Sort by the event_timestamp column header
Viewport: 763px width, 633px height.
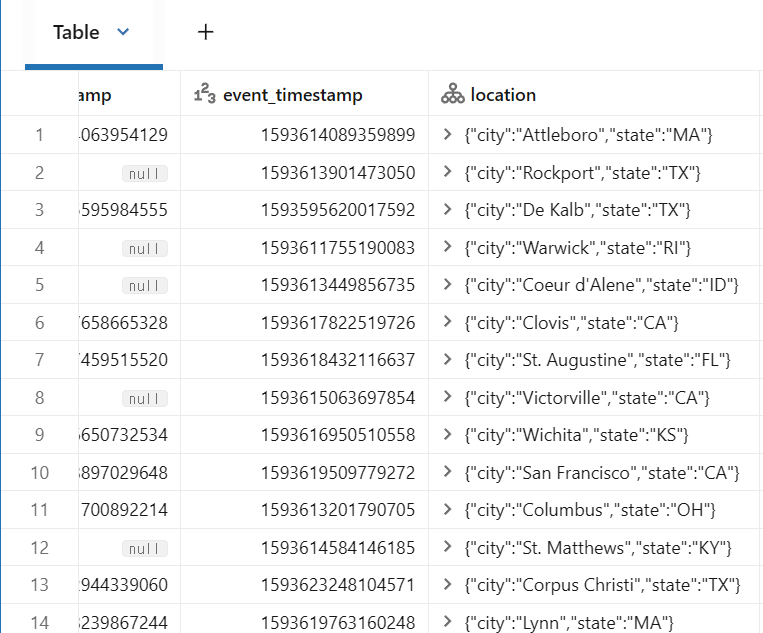click(292, 95)
